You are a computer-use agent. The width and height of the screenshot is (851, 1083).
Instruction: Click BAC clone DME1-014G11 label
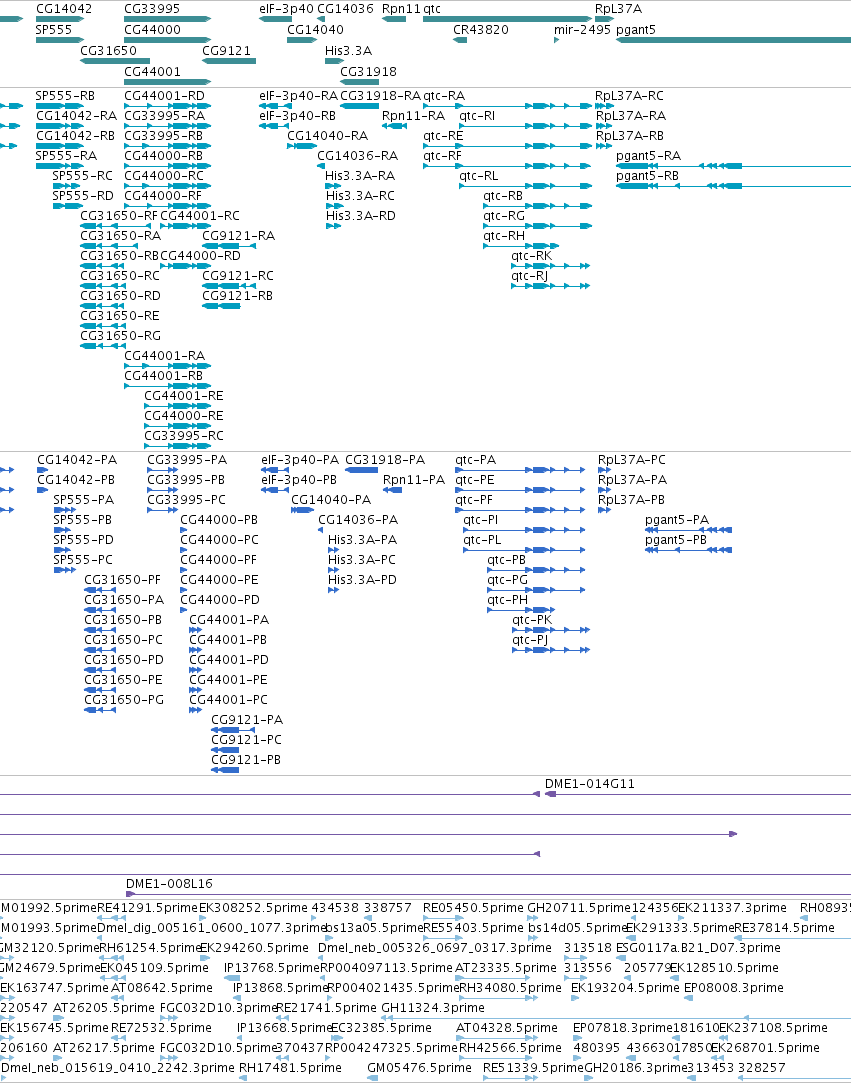point(590,785)
